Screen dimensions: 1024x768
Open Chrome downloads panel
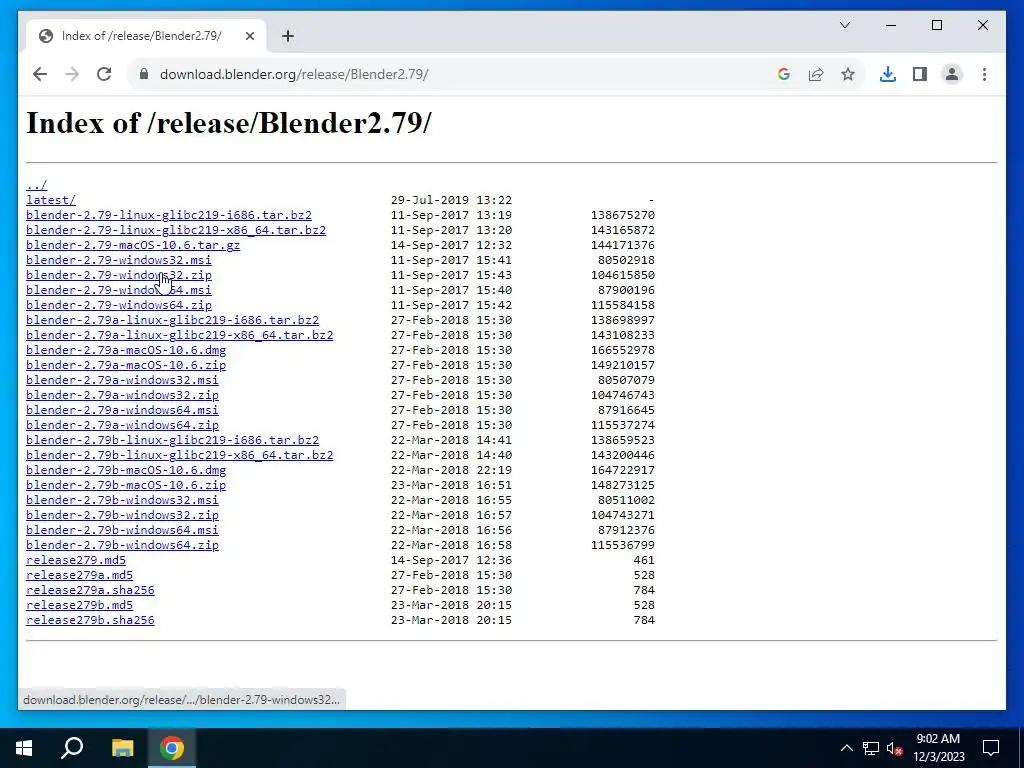(x=888, y=74)
